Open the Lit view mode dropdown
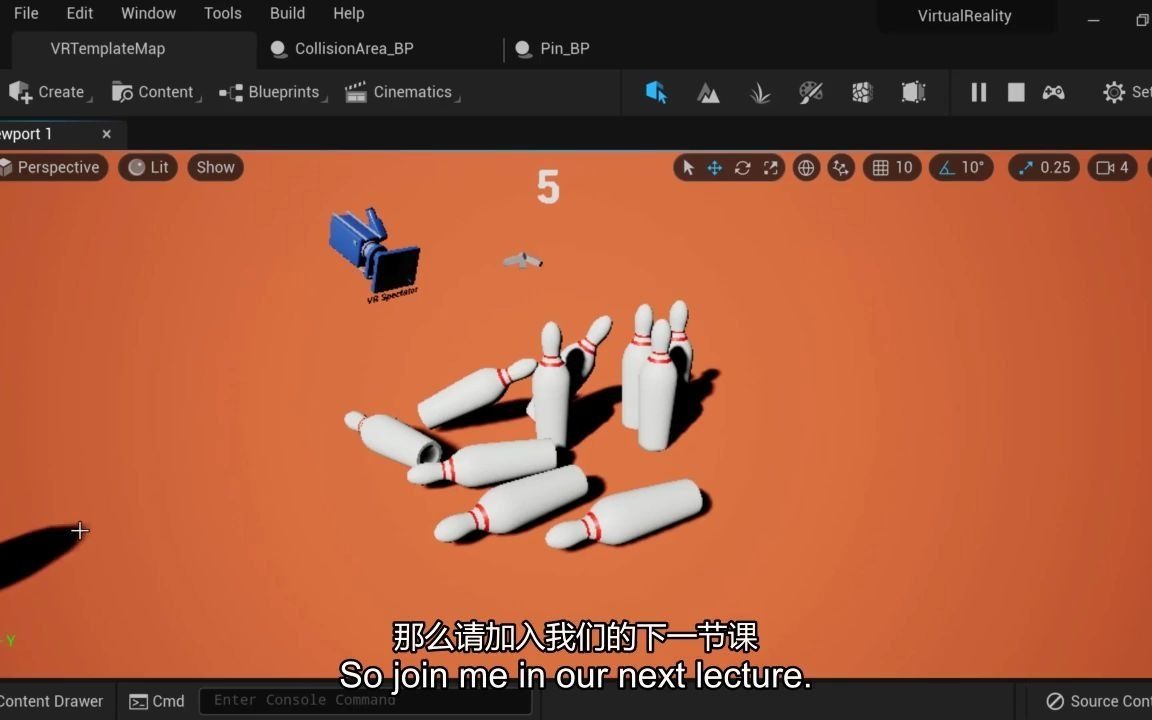 (148, 167)
